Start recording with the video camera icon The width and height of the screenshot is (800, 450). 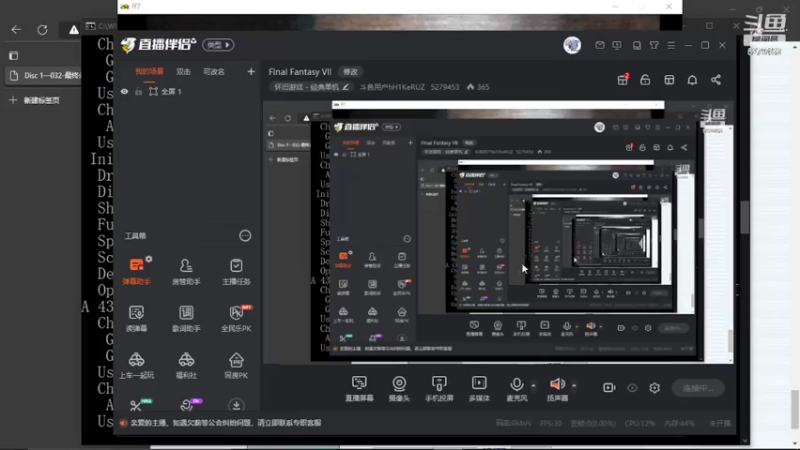(x=609, y=388)
